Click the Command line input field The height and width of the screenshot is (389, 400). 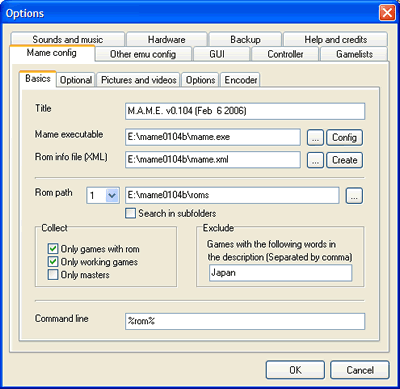coord(245,321)
